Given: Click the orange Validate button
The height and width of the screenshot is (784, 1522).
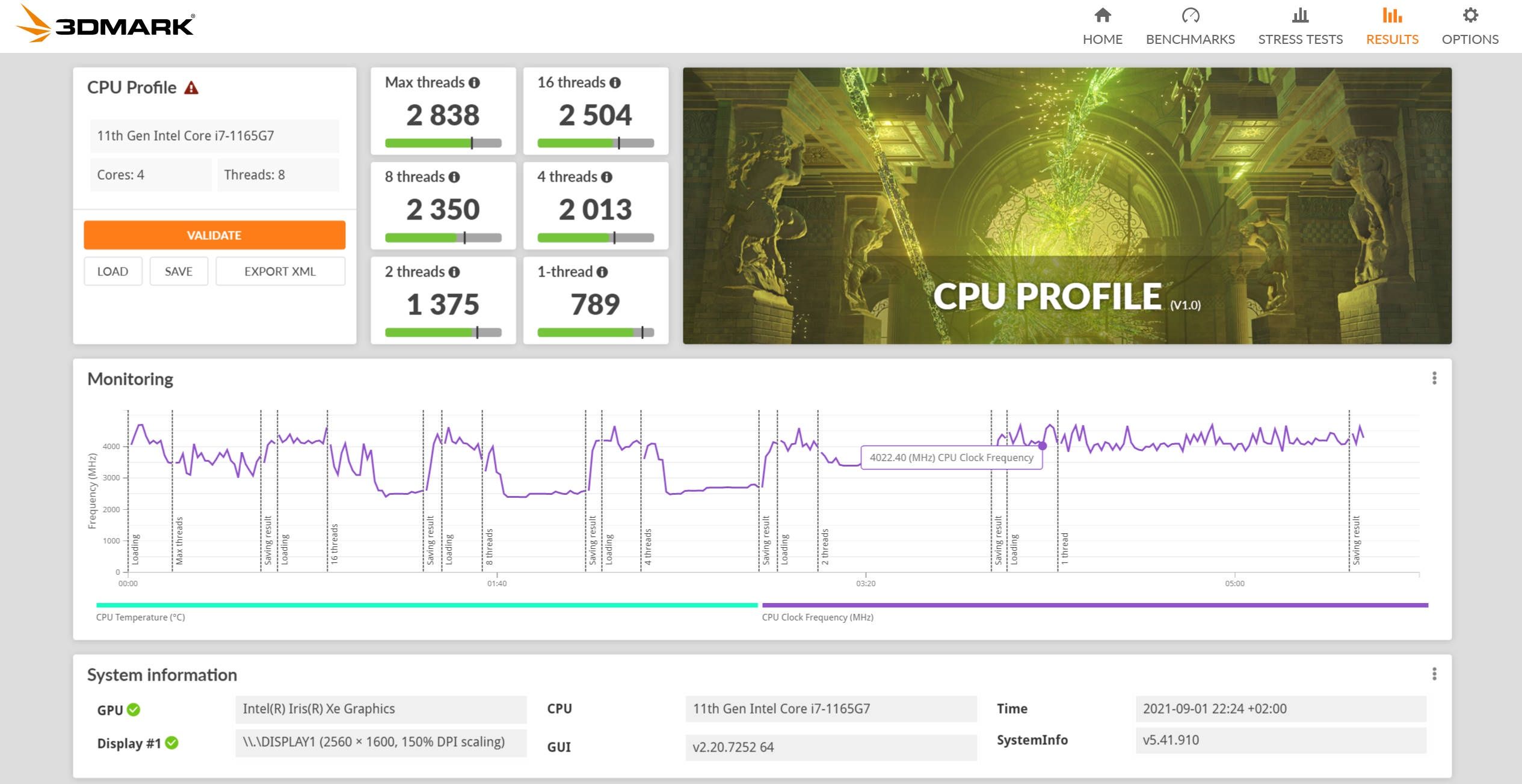Looking at the screenshot, I should [x=214, y=235].
